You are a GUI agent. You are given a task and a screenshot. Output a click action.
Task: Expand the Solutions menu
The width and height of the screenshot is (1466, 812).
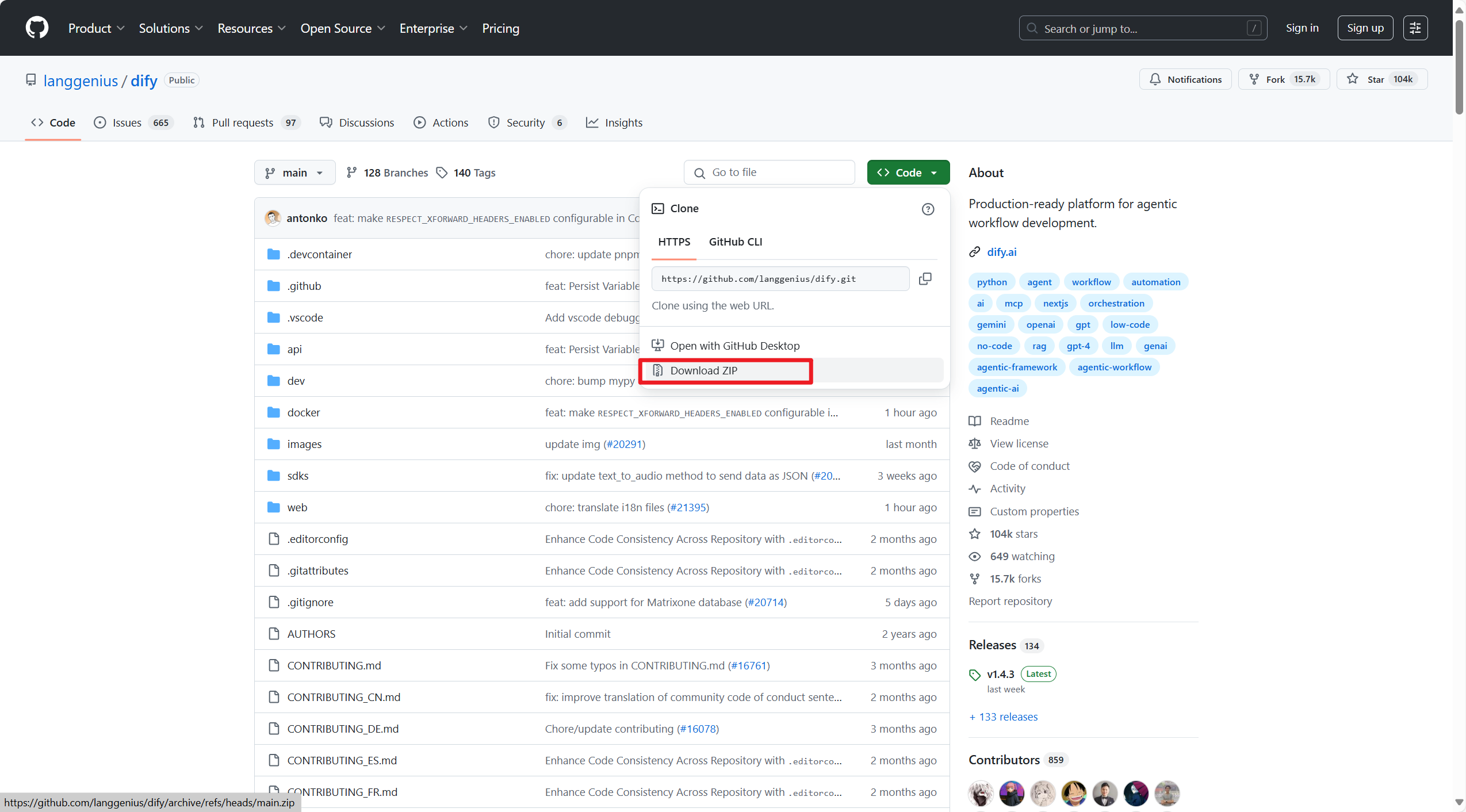[171, 28]
